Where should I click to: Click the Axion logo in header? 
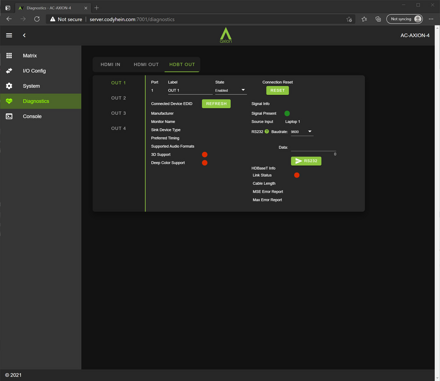[226, 35]
